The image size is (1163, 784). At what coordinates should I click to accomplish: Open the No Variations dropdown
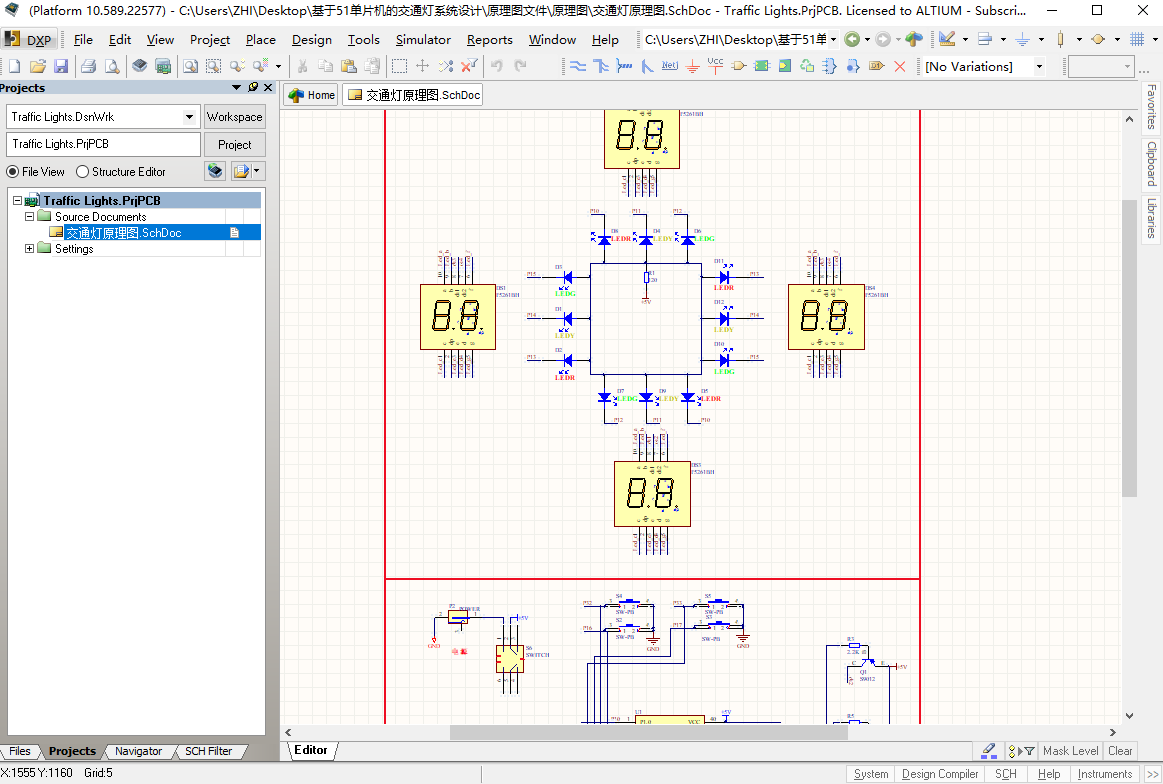(1039, 66)
